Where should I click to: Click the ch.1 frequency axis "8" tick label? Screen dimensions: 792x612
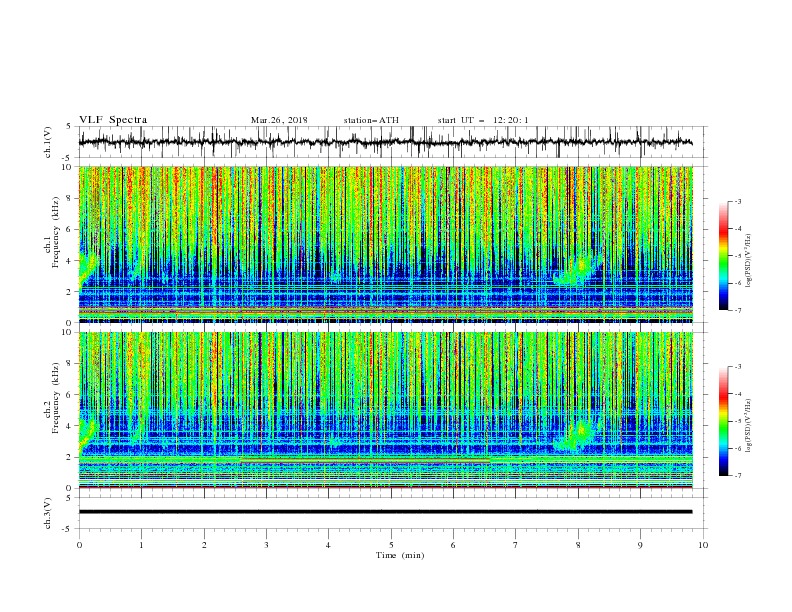[69, 198]
